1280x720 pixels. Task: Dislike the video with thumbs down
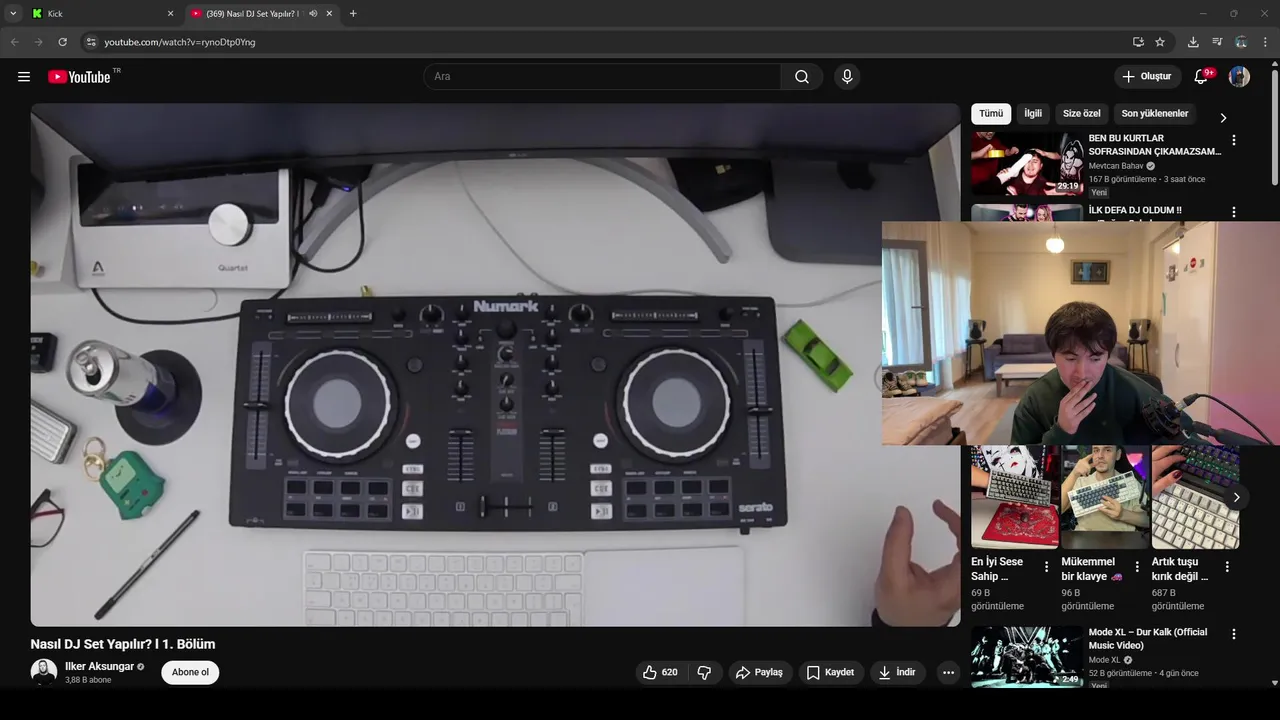[x=704, y=672]
